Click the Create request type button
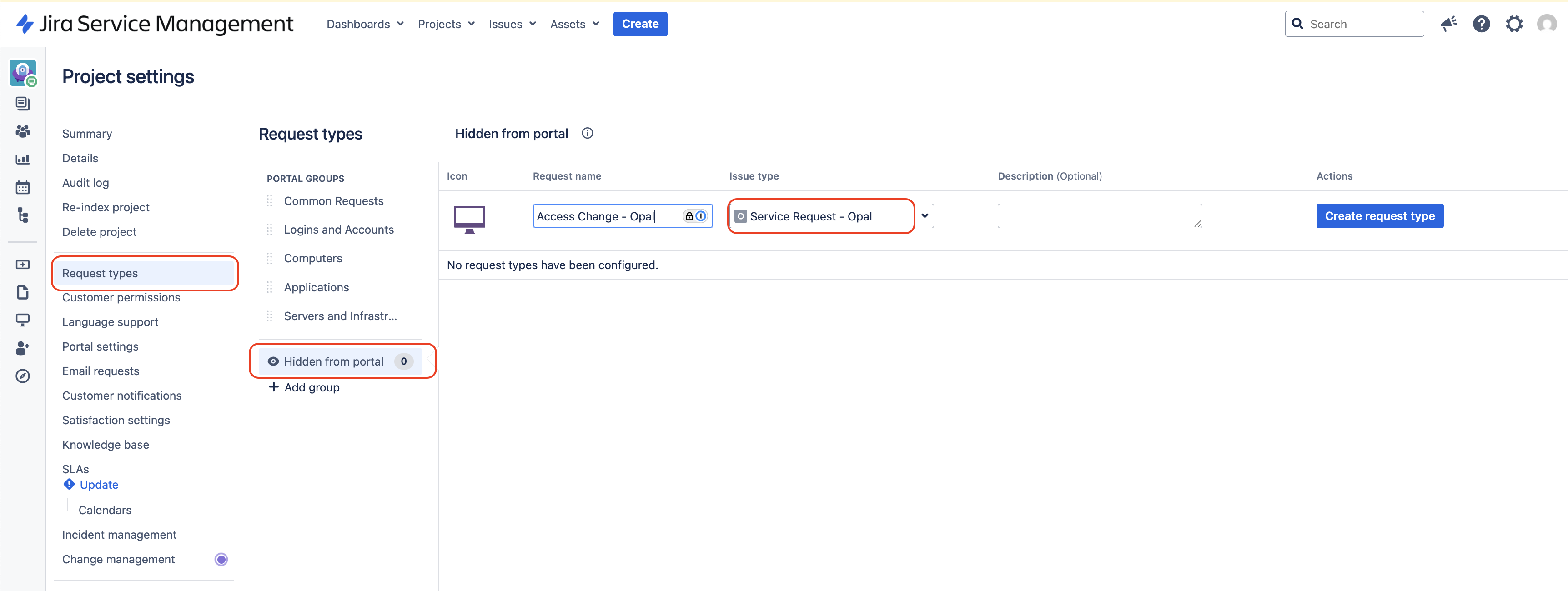1568x591 pixels. click(1379, 216)
